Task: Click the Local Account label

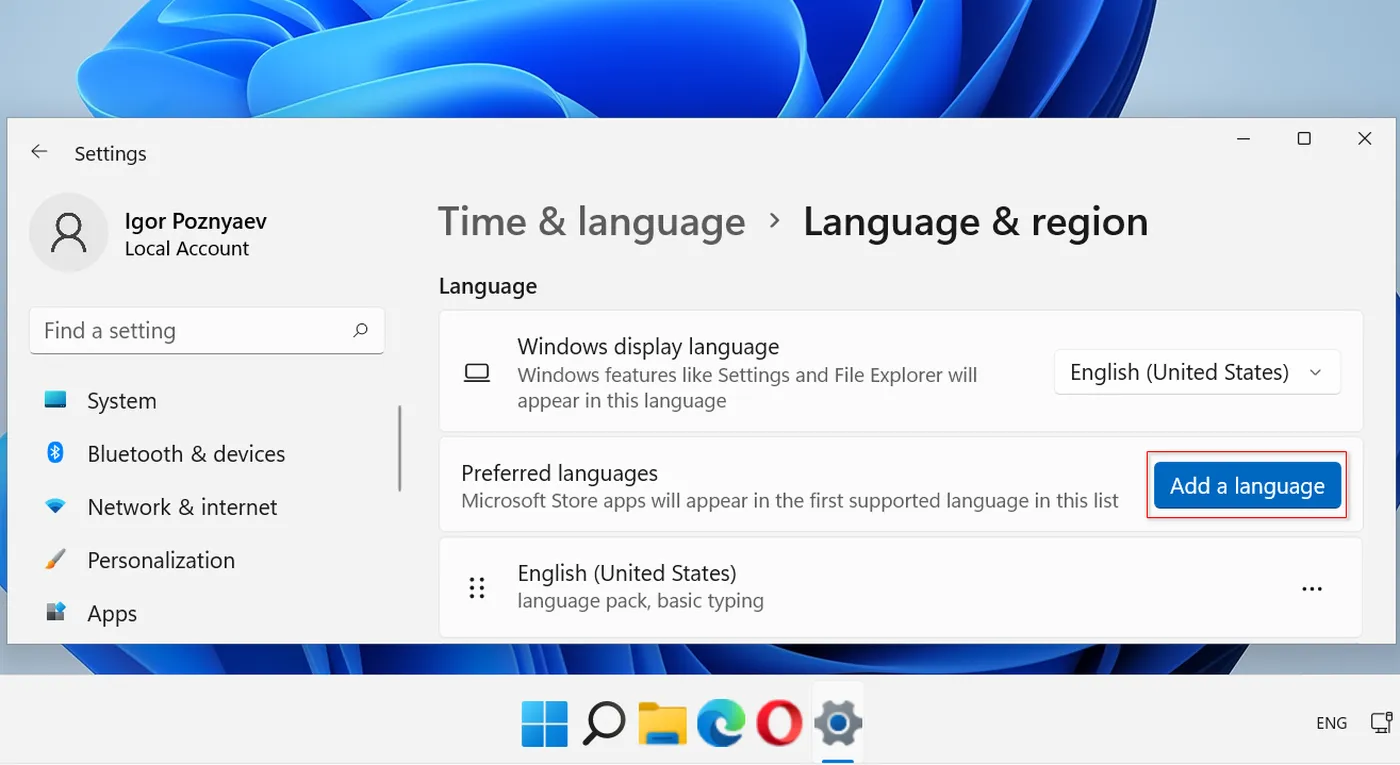Action: (187, 248)
